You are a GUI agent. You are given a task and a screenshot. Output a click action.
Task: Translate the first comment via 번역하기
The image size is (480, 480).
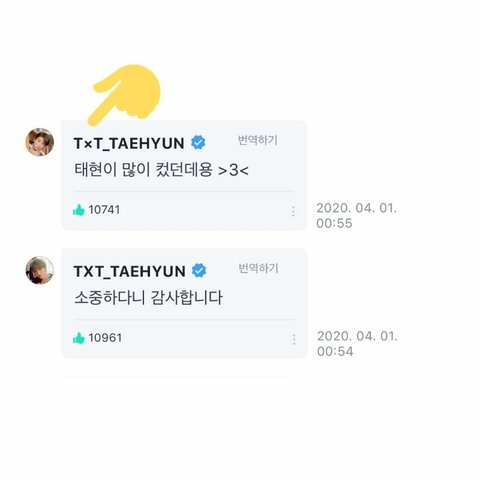click(257, 140)
